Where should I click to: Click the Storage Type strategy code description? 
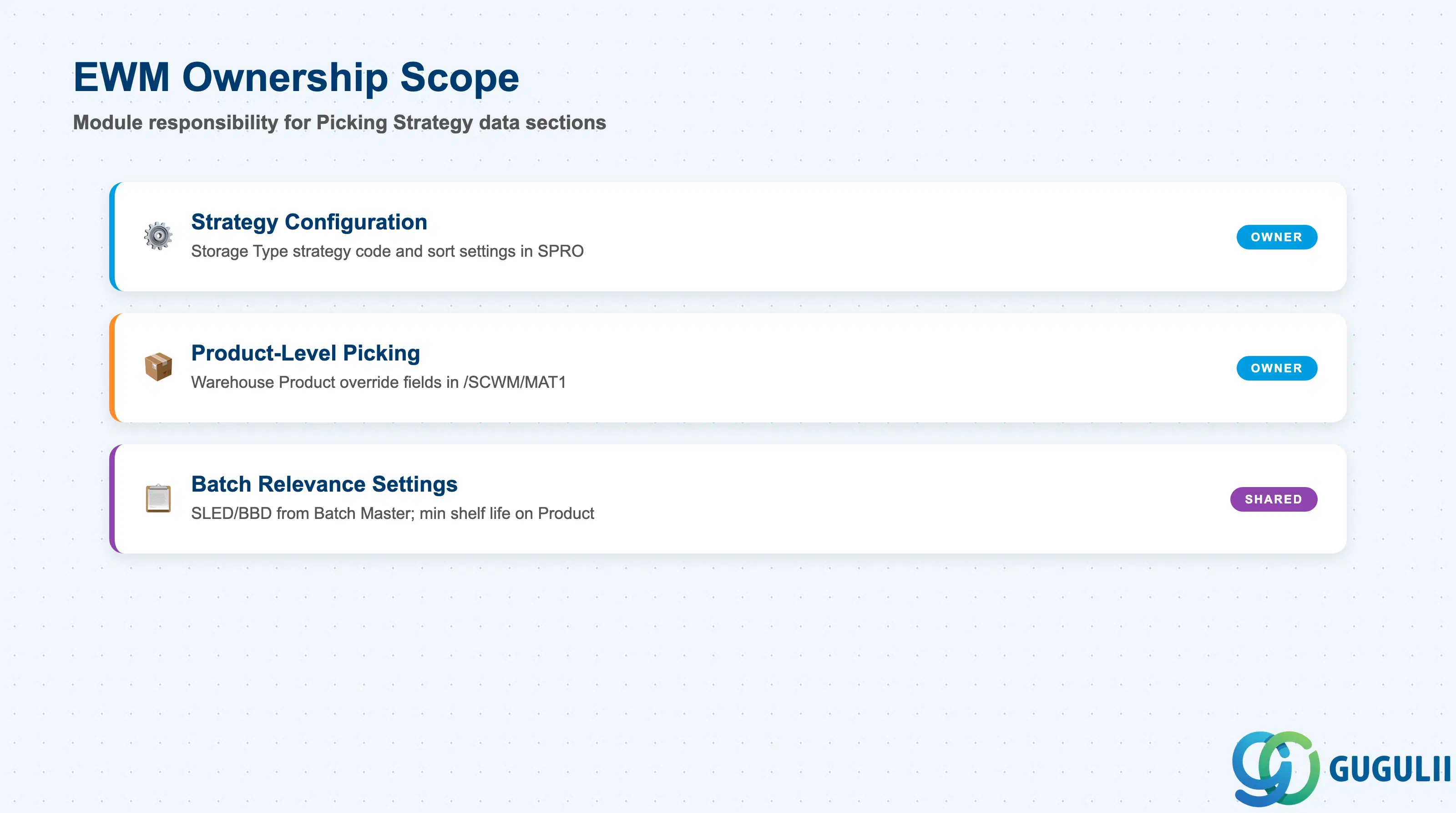(387, 251)
